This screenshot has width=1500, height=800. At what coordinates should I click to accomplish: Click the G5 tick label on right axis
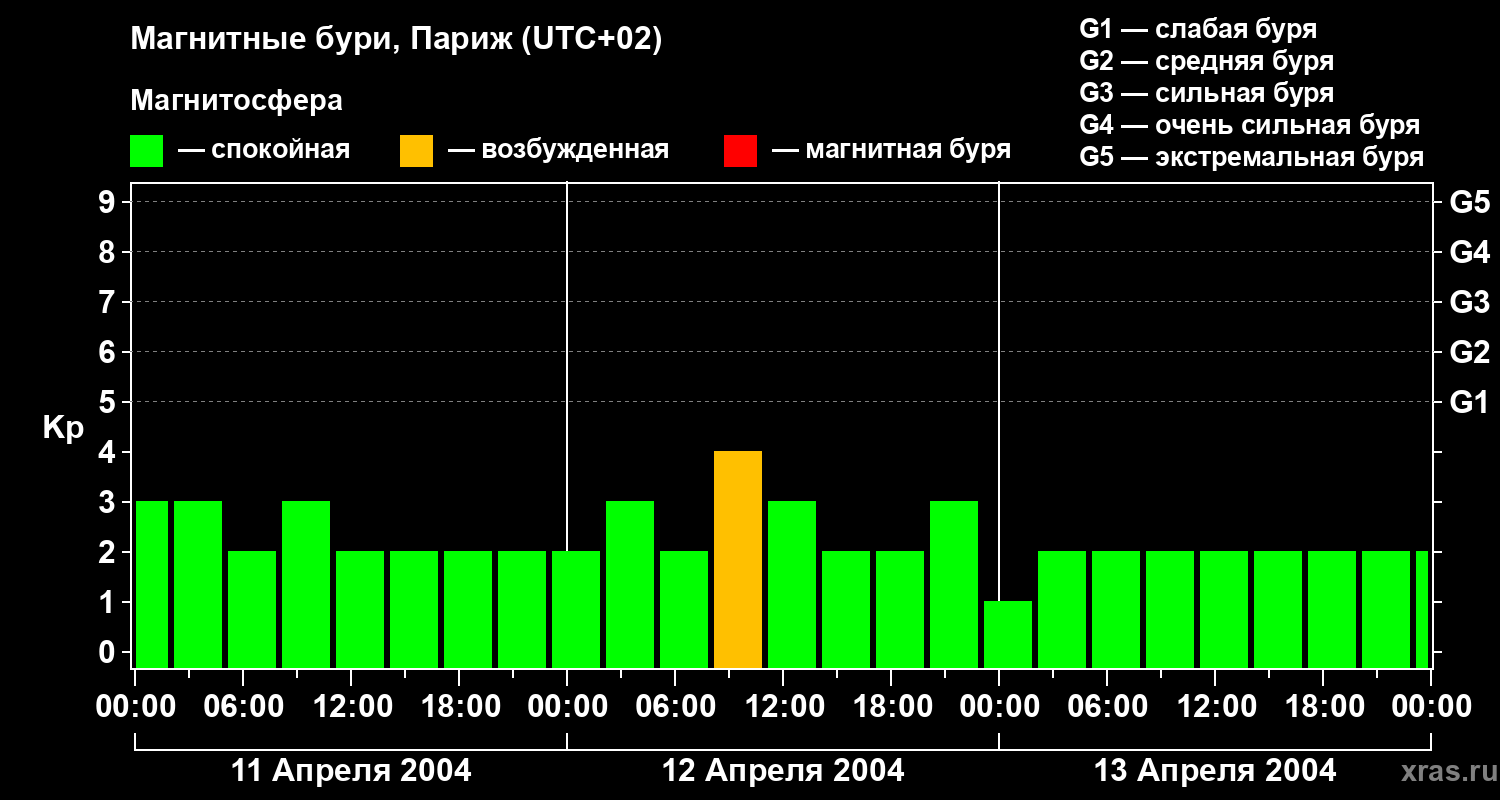pos(1470,202)
